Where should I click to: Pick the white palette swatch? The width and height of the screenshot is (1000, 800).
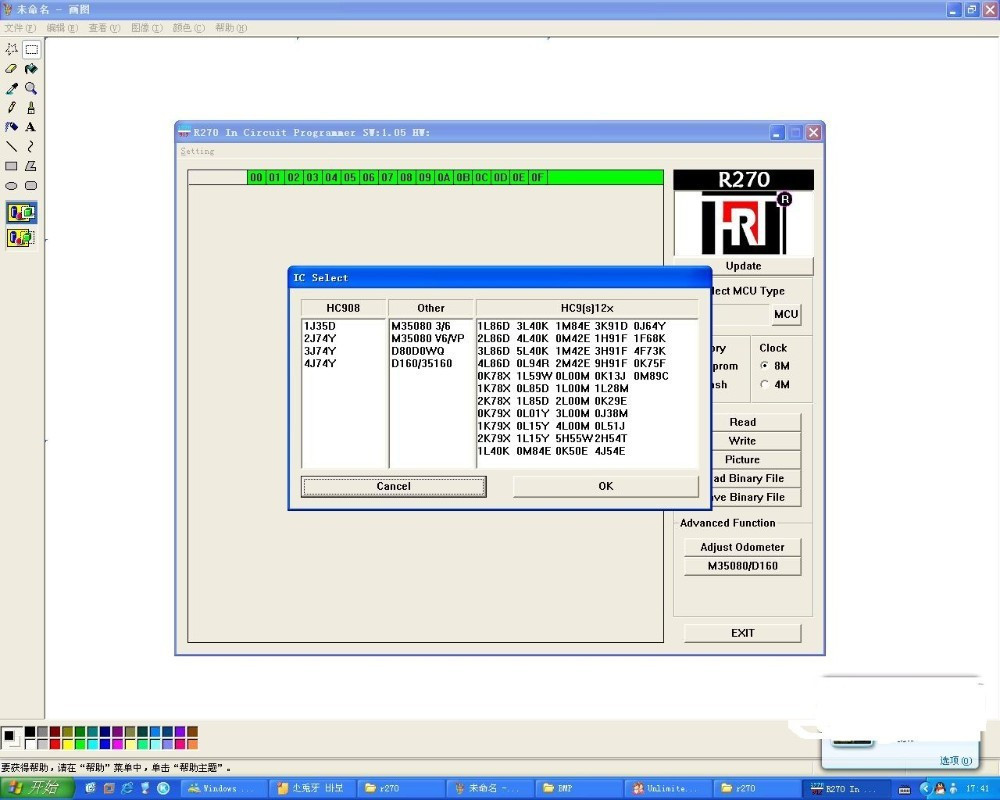pos(30,743)
